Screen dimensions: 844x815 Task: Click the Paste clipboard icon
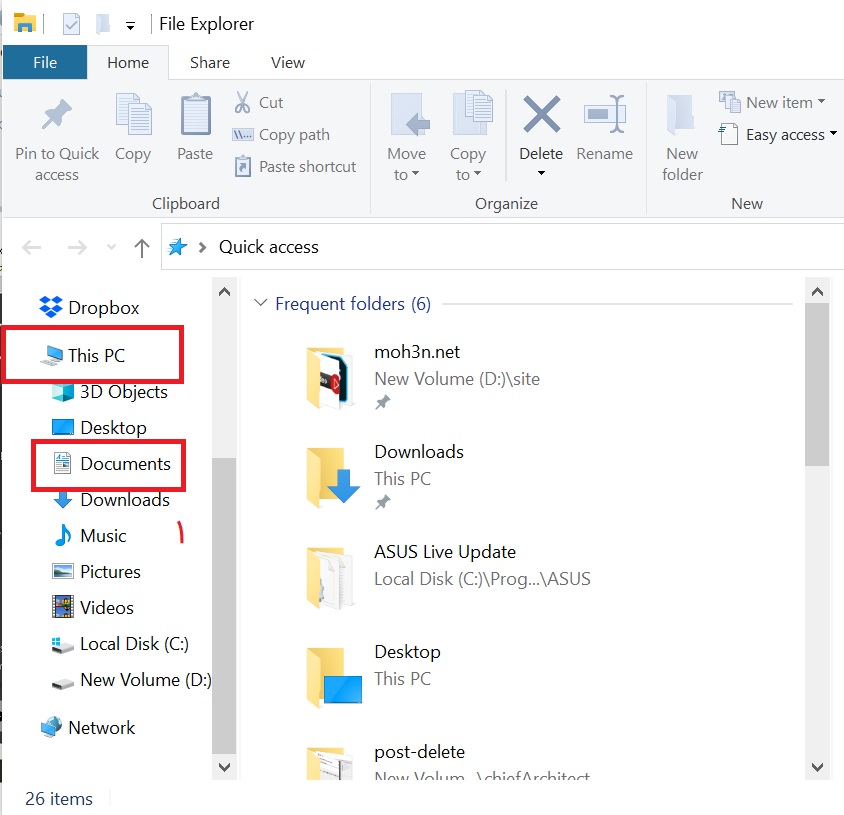[x=195, y=117]
